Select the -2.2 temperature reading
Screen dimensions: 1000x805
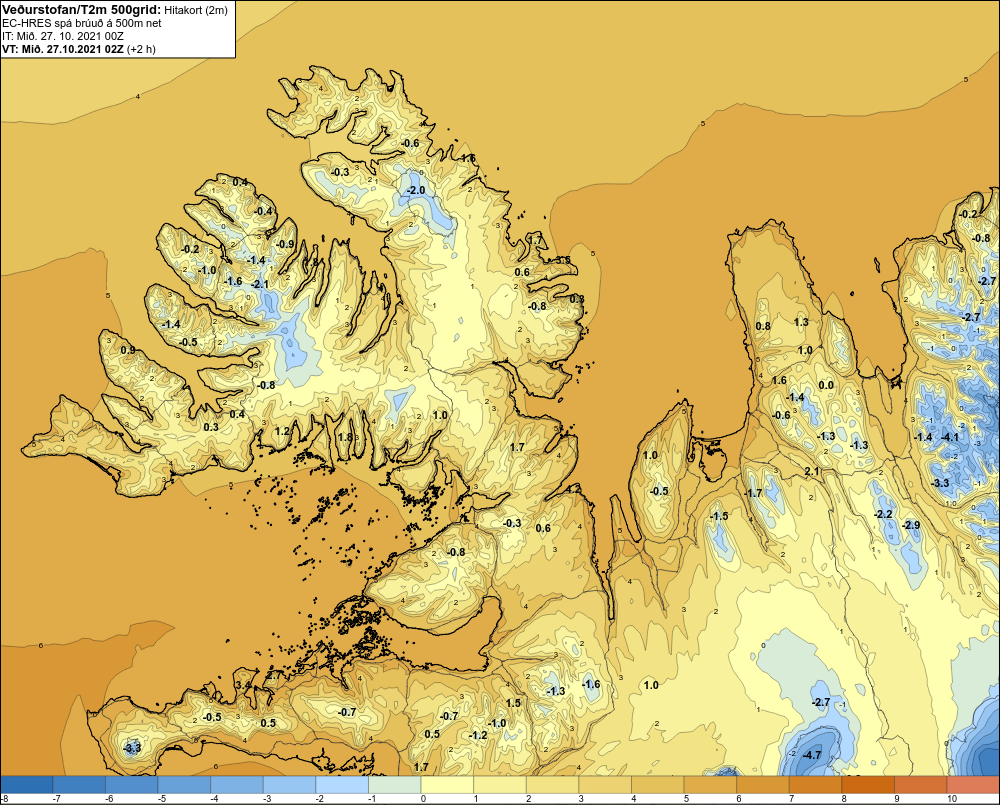[883, 514]
